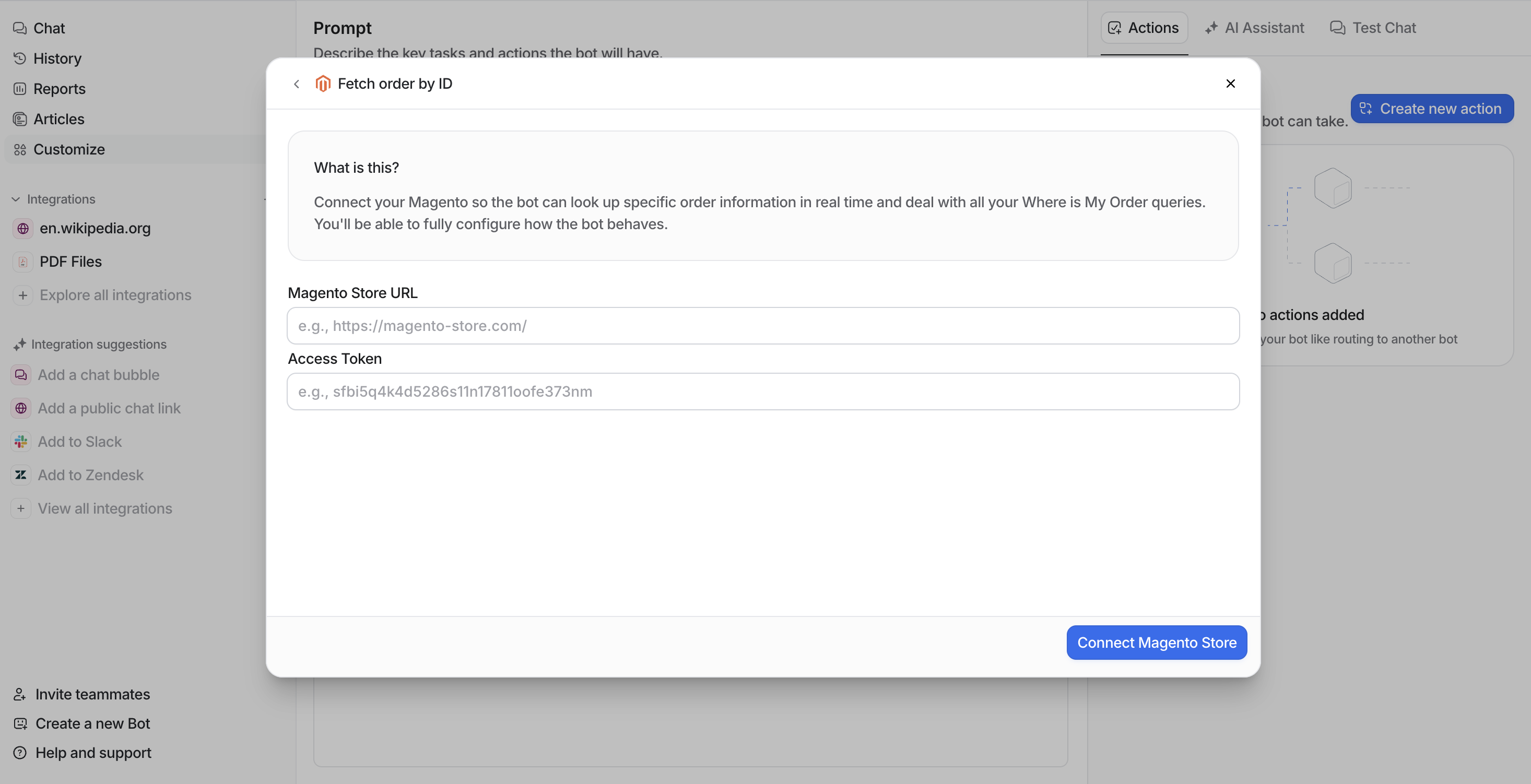The width and height of the screenshot is (1531, 784).
Task: Open the Chat sidebar item
Action: 49,28
